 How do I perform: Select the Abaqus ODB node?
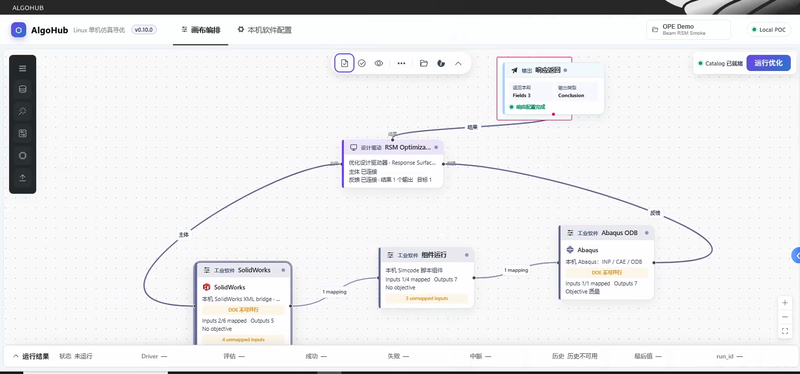(x=607, y=263)
